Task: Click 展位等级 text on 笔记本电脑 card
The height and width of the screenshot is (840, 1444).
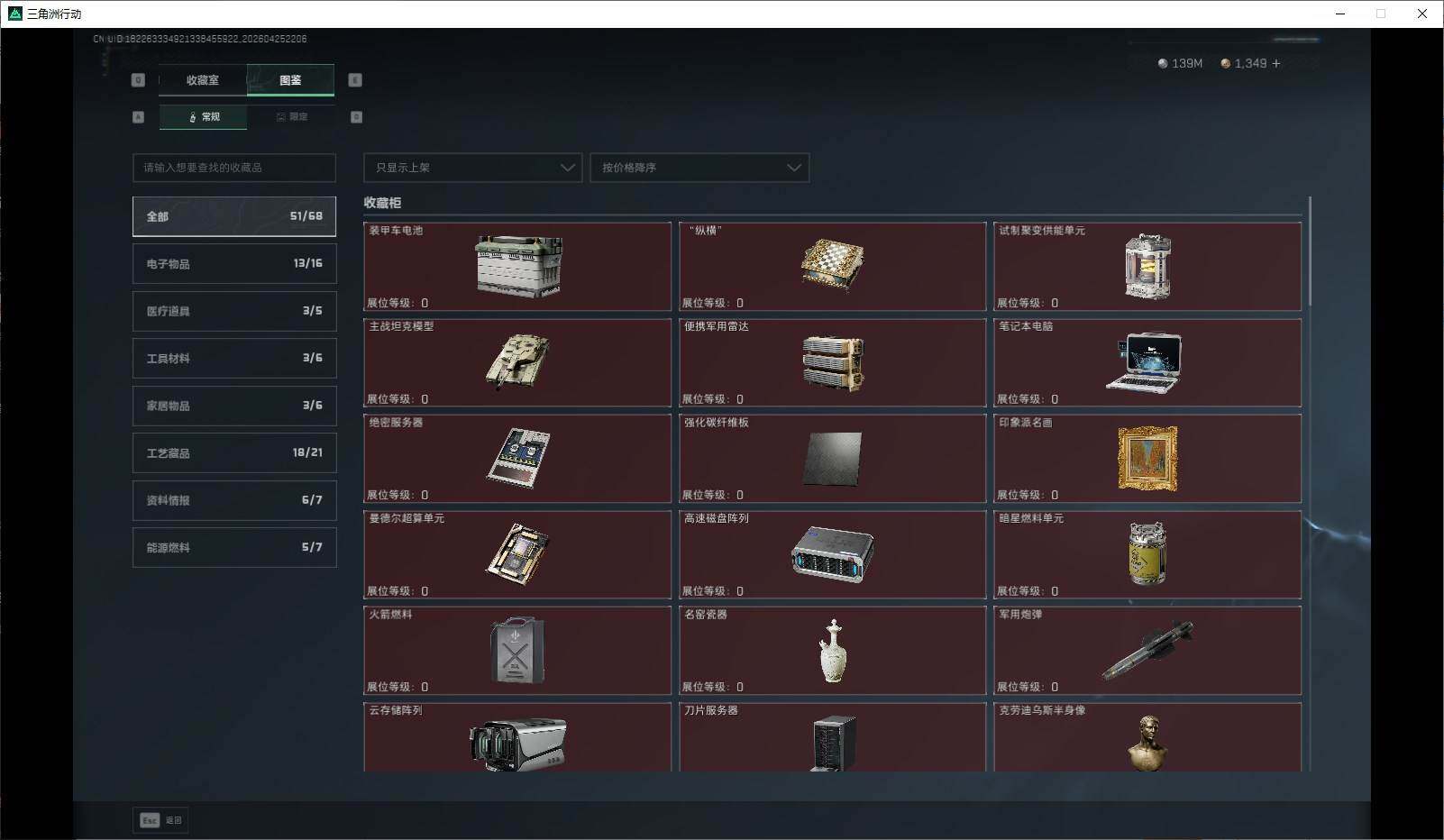Action: [1028, 399]
